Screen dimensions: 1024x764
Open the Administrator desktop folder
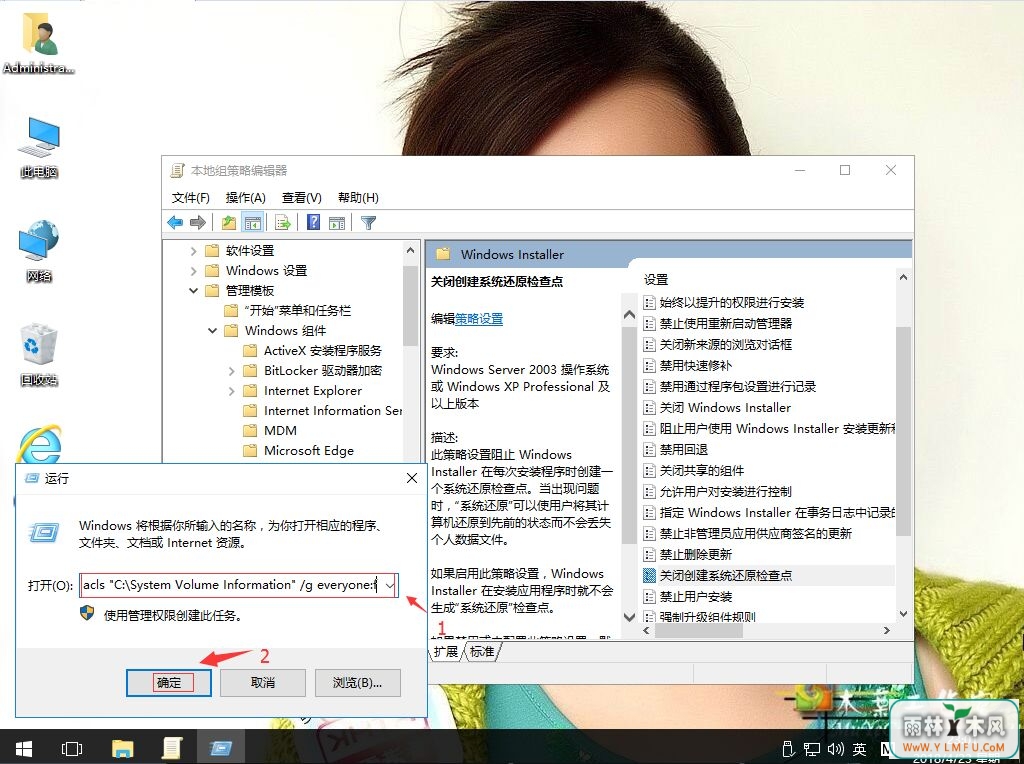coord(39,43)
